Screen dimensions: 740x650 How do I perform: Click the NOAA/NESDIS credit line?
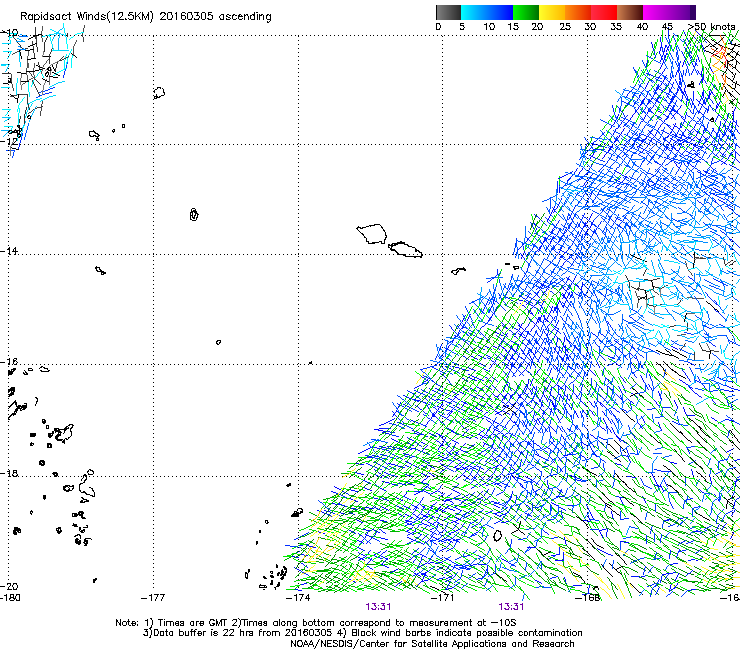pyautogui.click(x=432, y=644)
